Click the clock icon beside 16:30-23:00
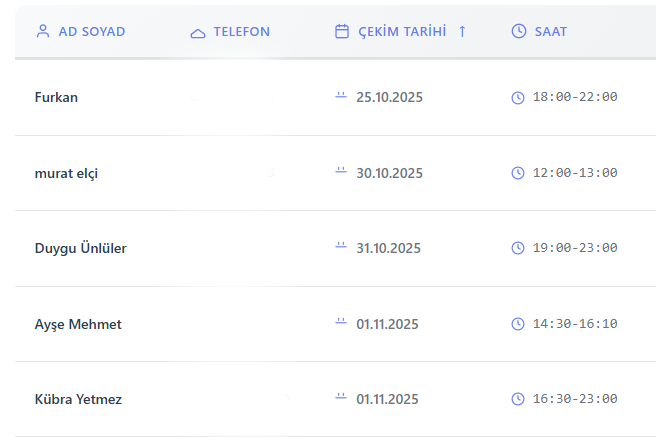Viewport: 656px width, 437px height. 518,399
